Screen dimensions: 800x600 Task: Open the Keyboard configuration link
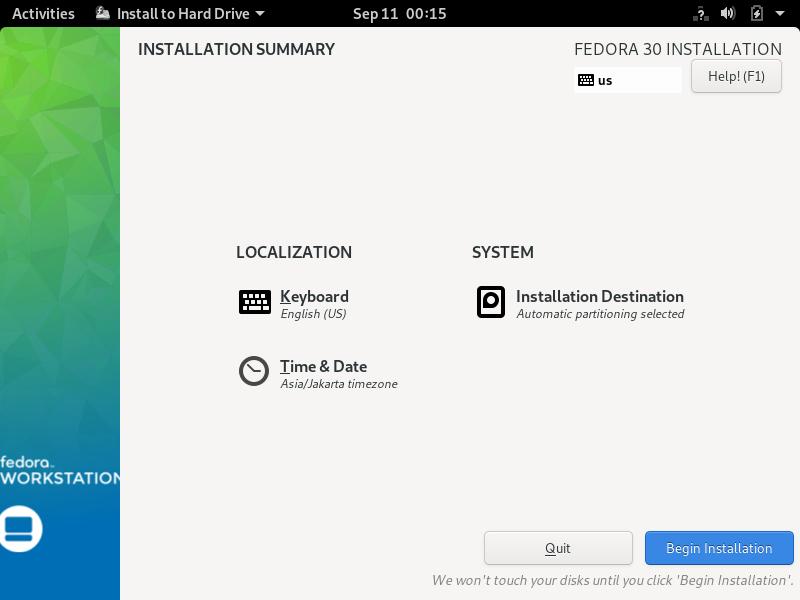click(314, 296)
